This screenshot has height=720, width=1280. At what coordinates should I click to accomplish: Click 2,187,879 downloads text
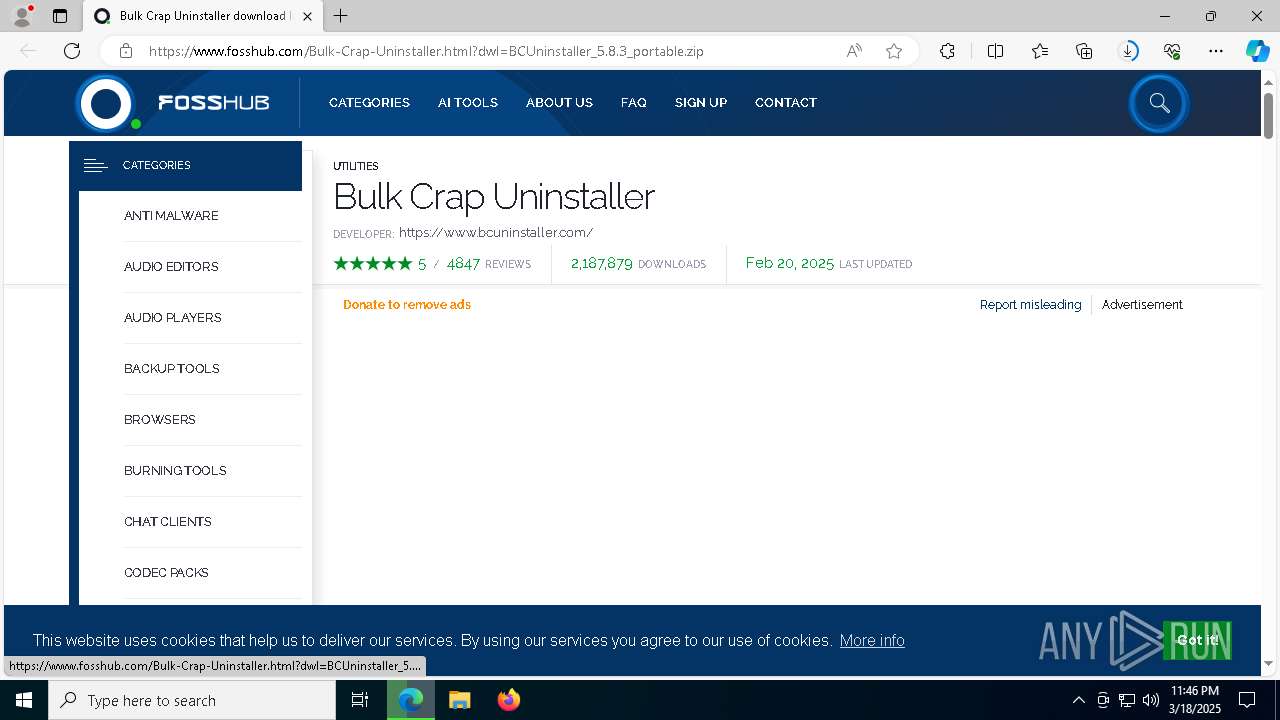[x=638, y=264]
